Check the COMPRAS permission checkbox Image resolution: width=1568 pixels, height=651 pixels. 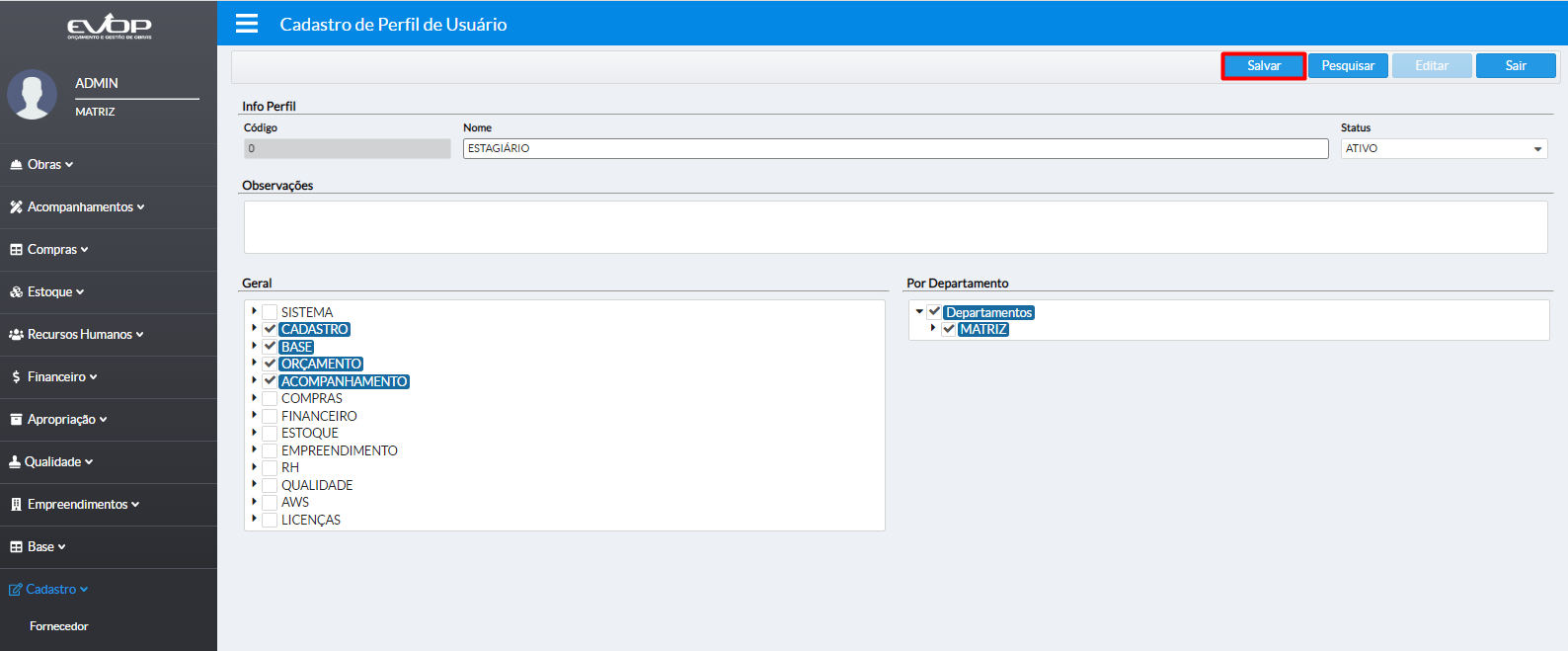pos(270,399)
